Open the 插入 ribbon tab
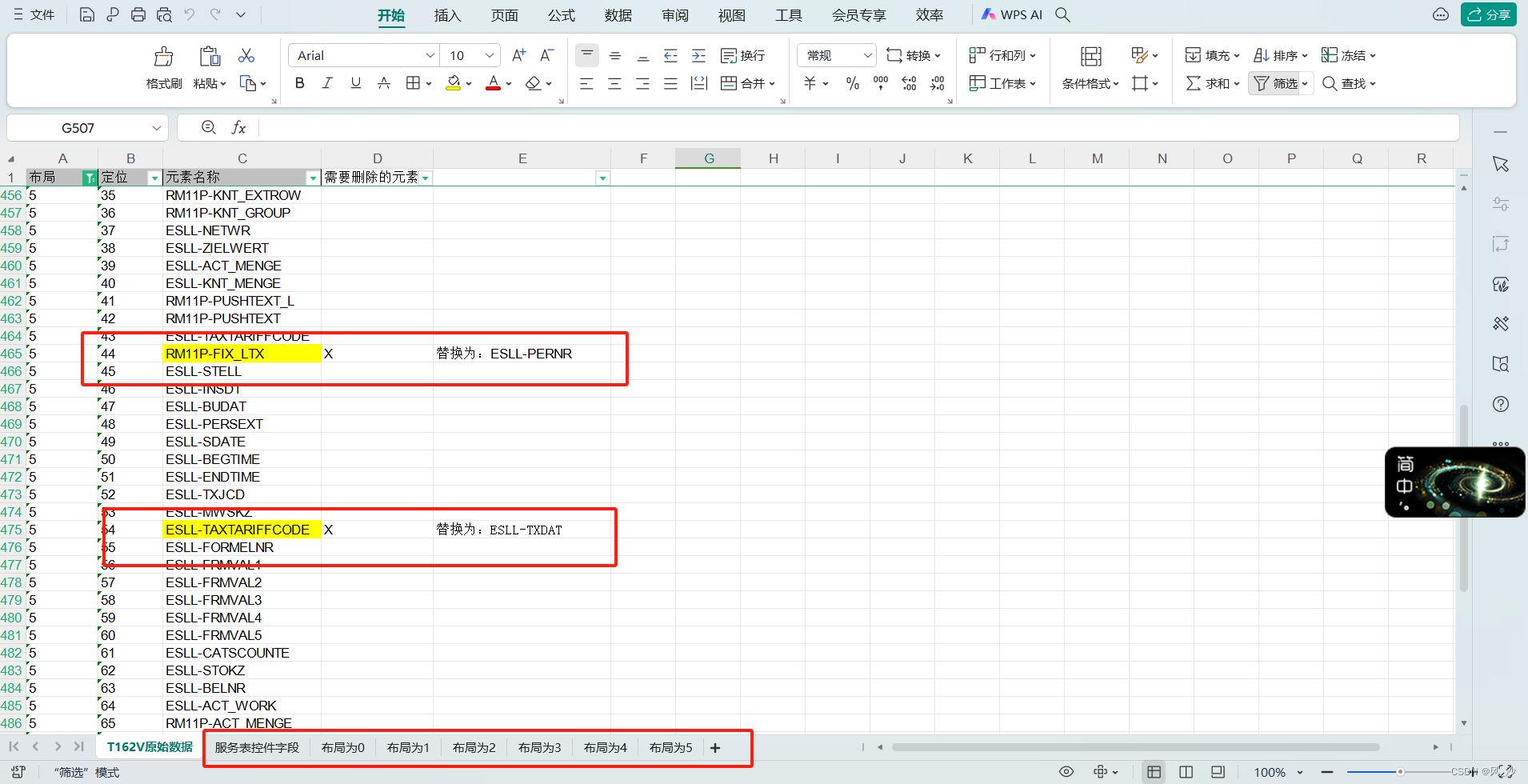This screenshot has width=1528, height=784. [x=447, y=15]
